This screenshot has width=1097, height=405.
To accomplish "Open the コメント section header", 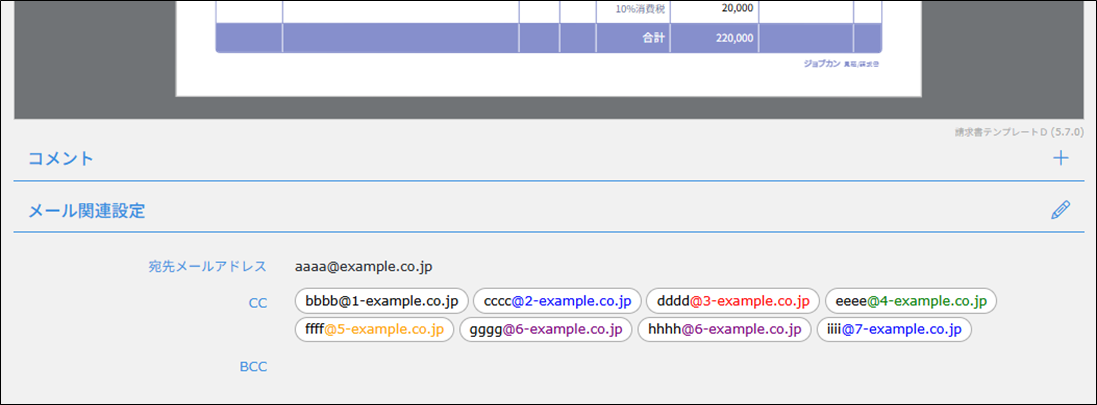I will click(61, 158).
